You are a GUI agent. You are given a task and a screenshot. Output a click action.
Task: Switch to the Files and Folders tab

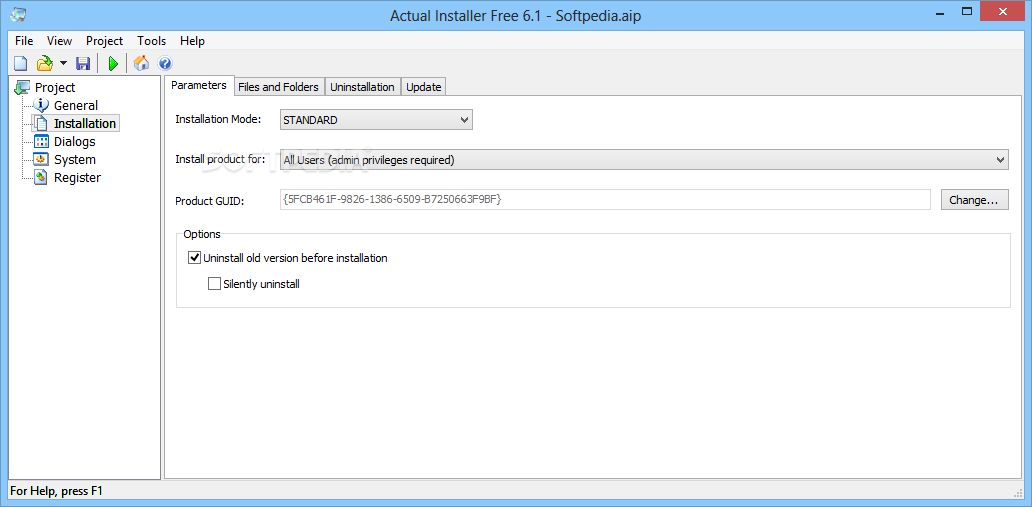pyautogui.click(x=278, y=87)
